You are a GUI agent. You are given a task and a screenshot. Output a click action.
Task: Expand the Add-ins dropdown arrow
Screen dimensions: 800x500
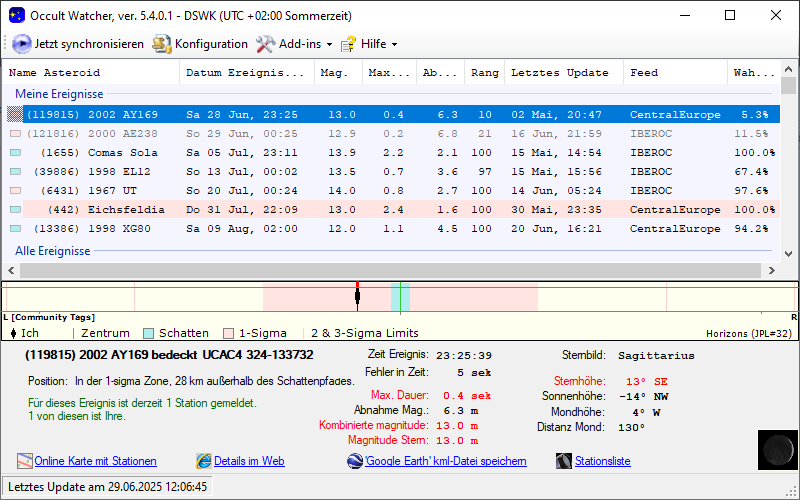(x=329, y=45)
